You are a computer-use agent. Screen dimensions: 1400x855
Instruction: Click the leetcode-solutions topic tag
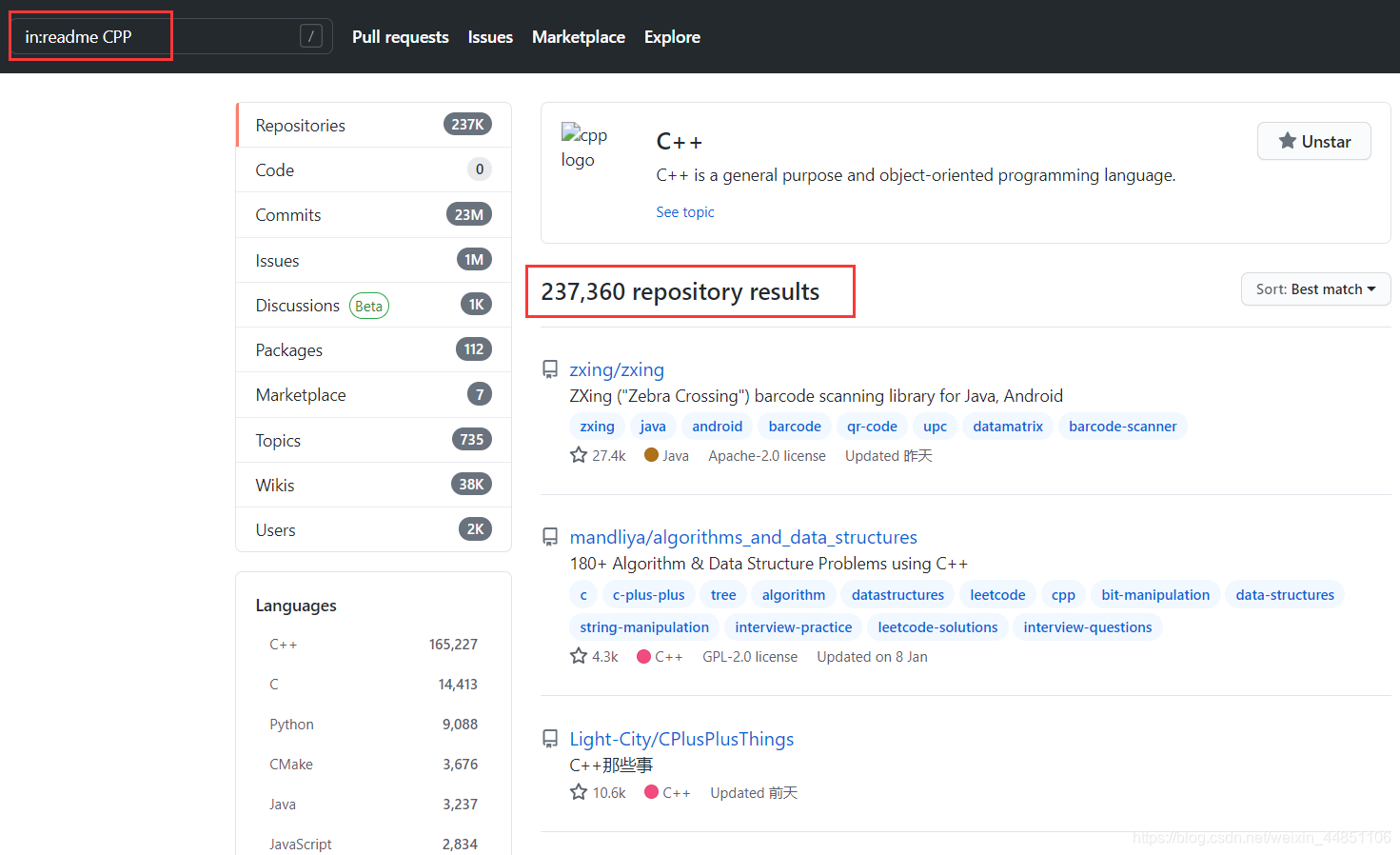[x=937, y=627]
